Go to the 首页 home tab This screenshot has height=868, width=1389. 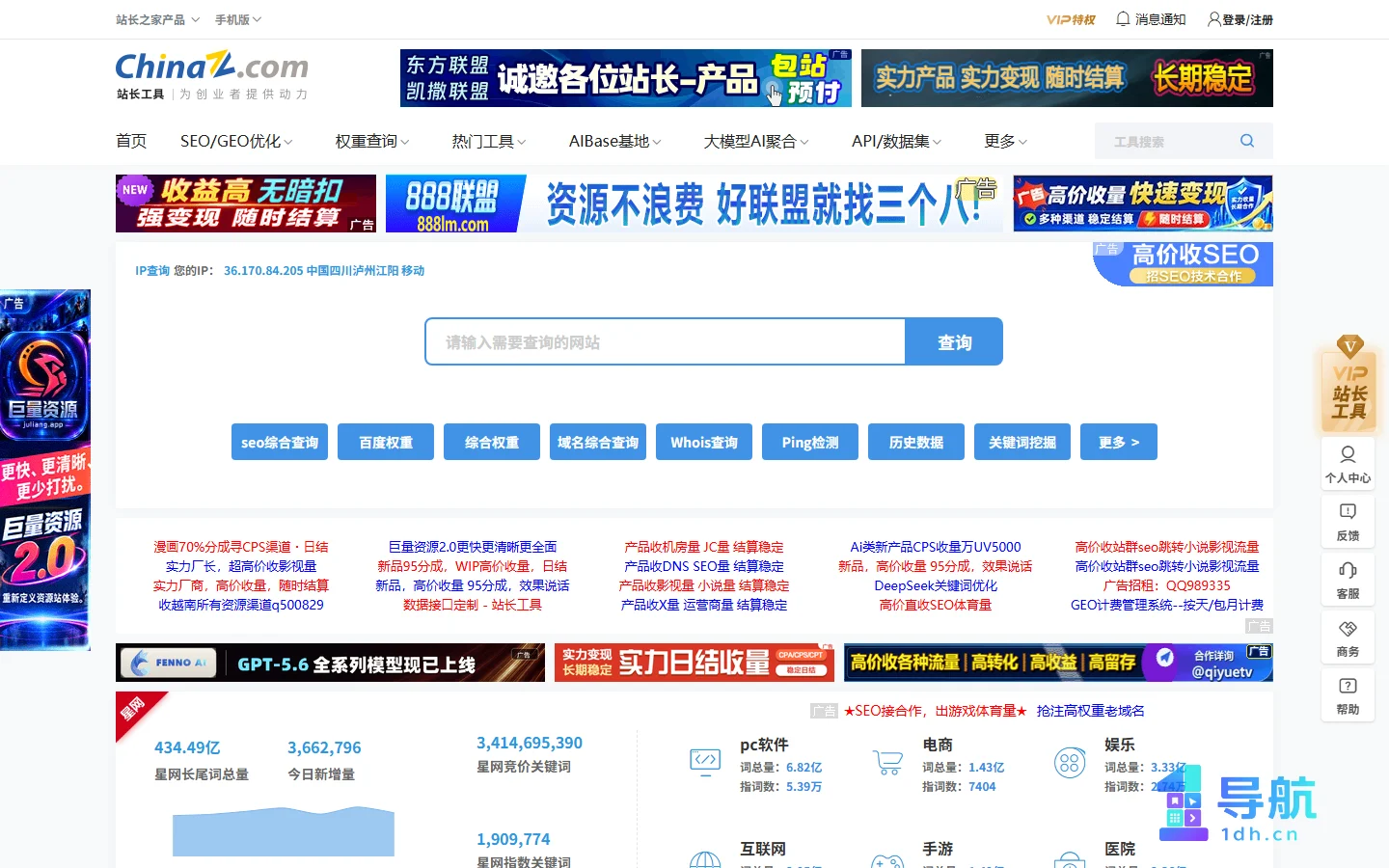[131, 141]
